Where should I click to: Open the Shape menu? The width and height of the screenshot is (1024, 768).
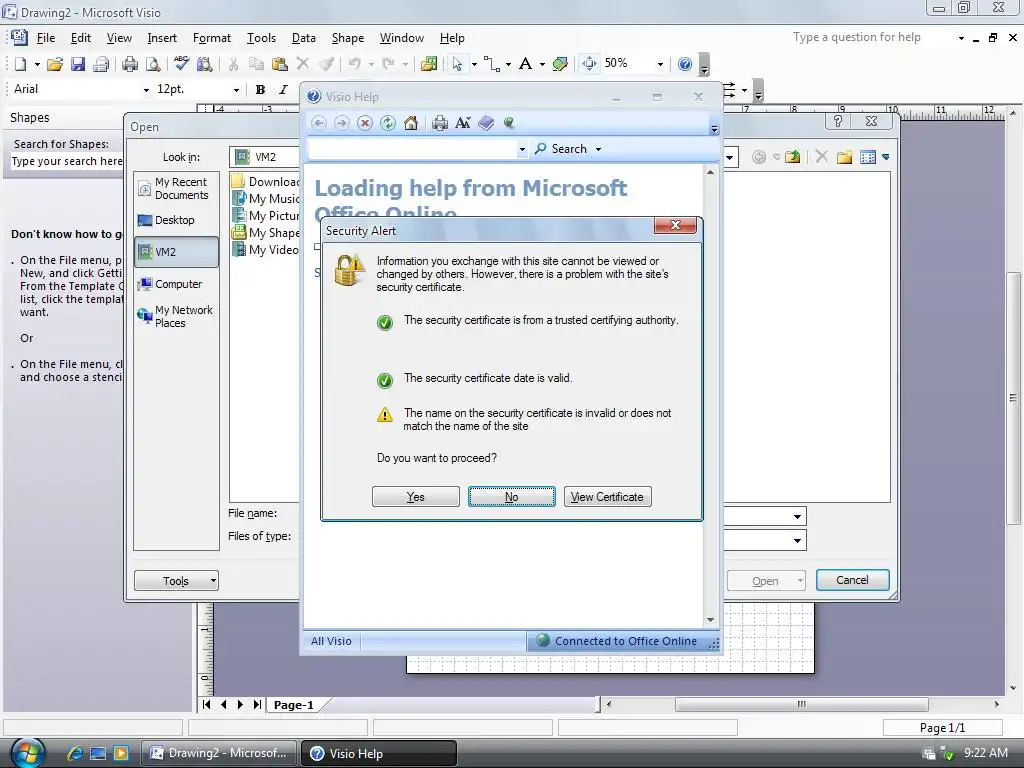point(347,38)
